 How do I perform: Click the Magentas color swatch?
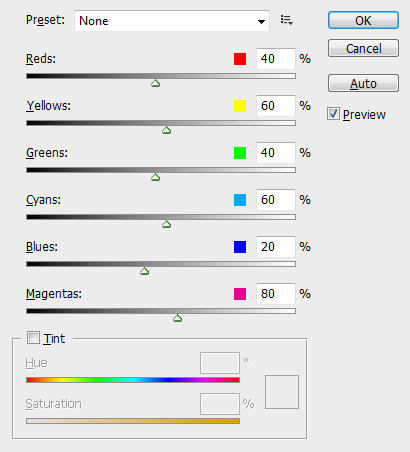[240, 294]
